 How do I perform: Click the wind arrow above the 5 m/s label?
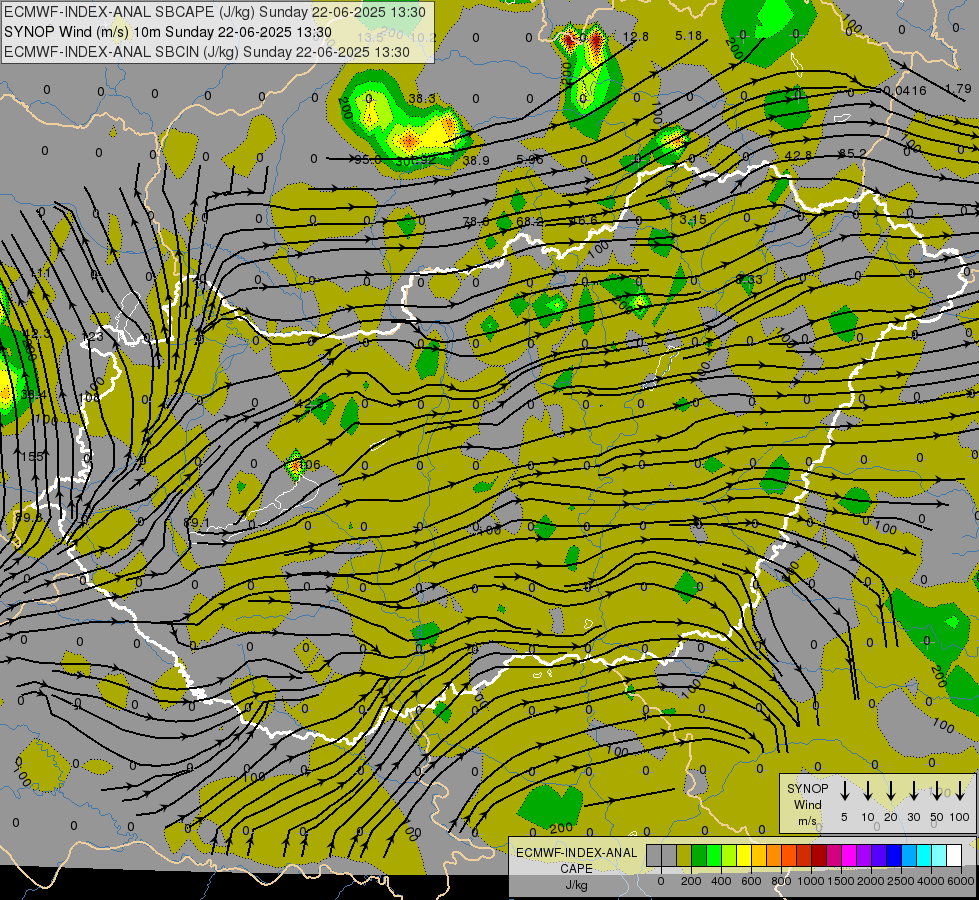click(x=844, y=791)
